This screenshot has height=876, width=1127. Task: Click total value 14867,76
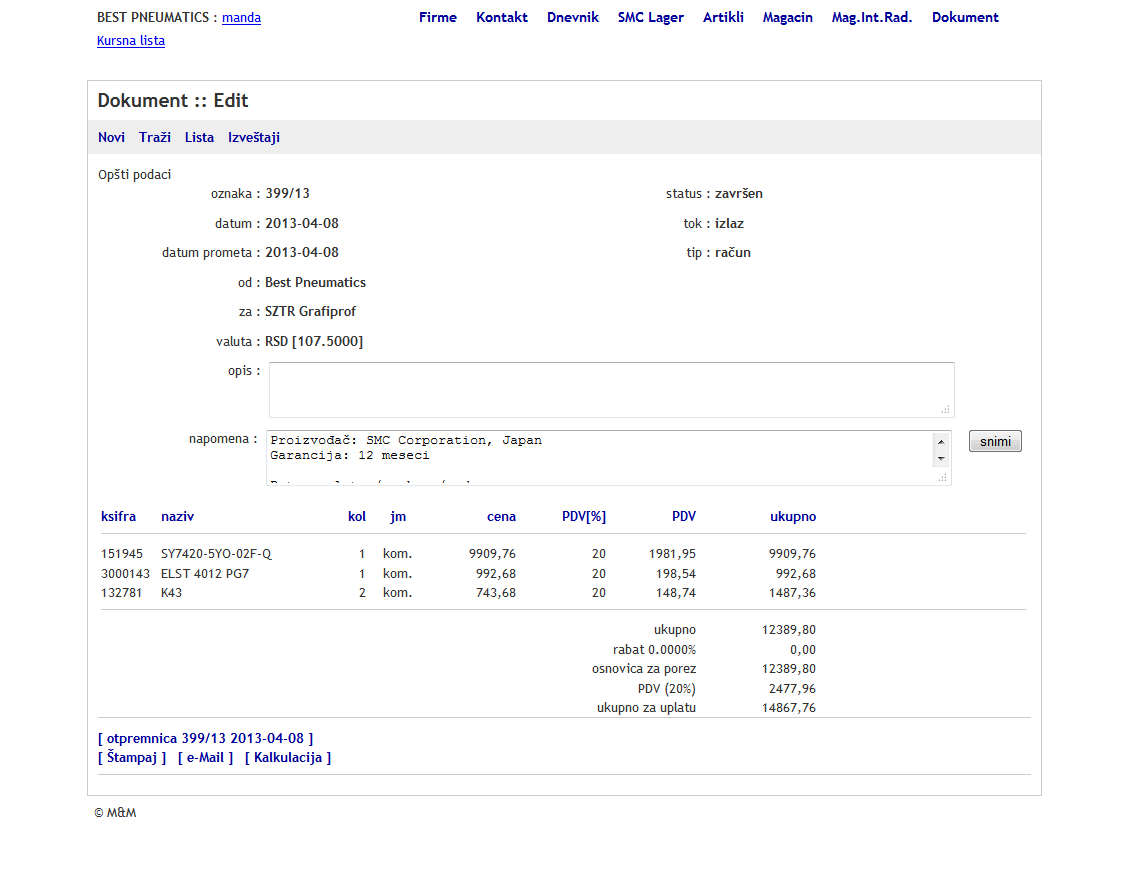(x=788, y=708)
